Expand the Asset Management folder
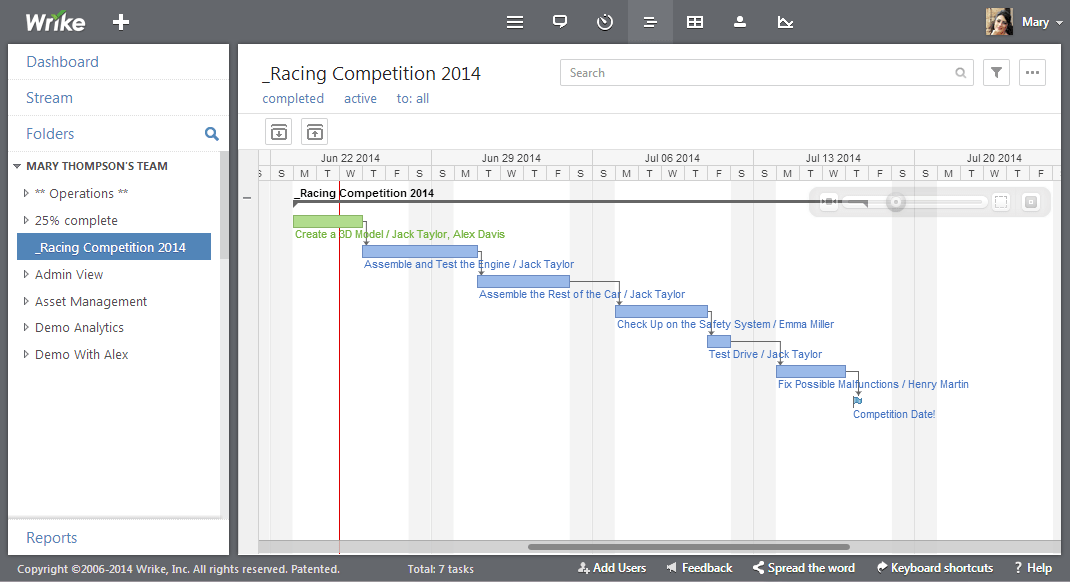The height and width of the screenshot is (582, 1070). click(26, 301)
